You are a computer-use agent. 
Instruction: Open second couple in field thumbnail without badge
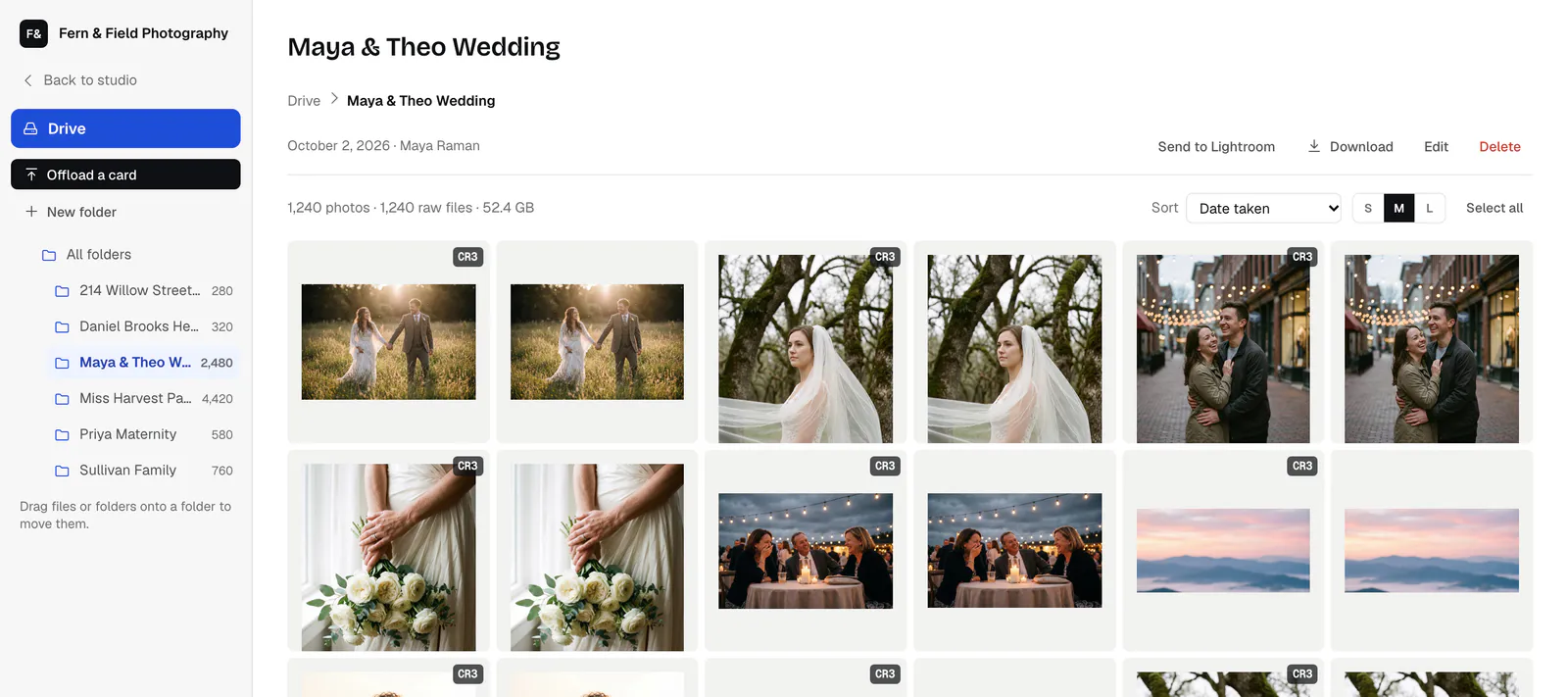pos(597,342)
